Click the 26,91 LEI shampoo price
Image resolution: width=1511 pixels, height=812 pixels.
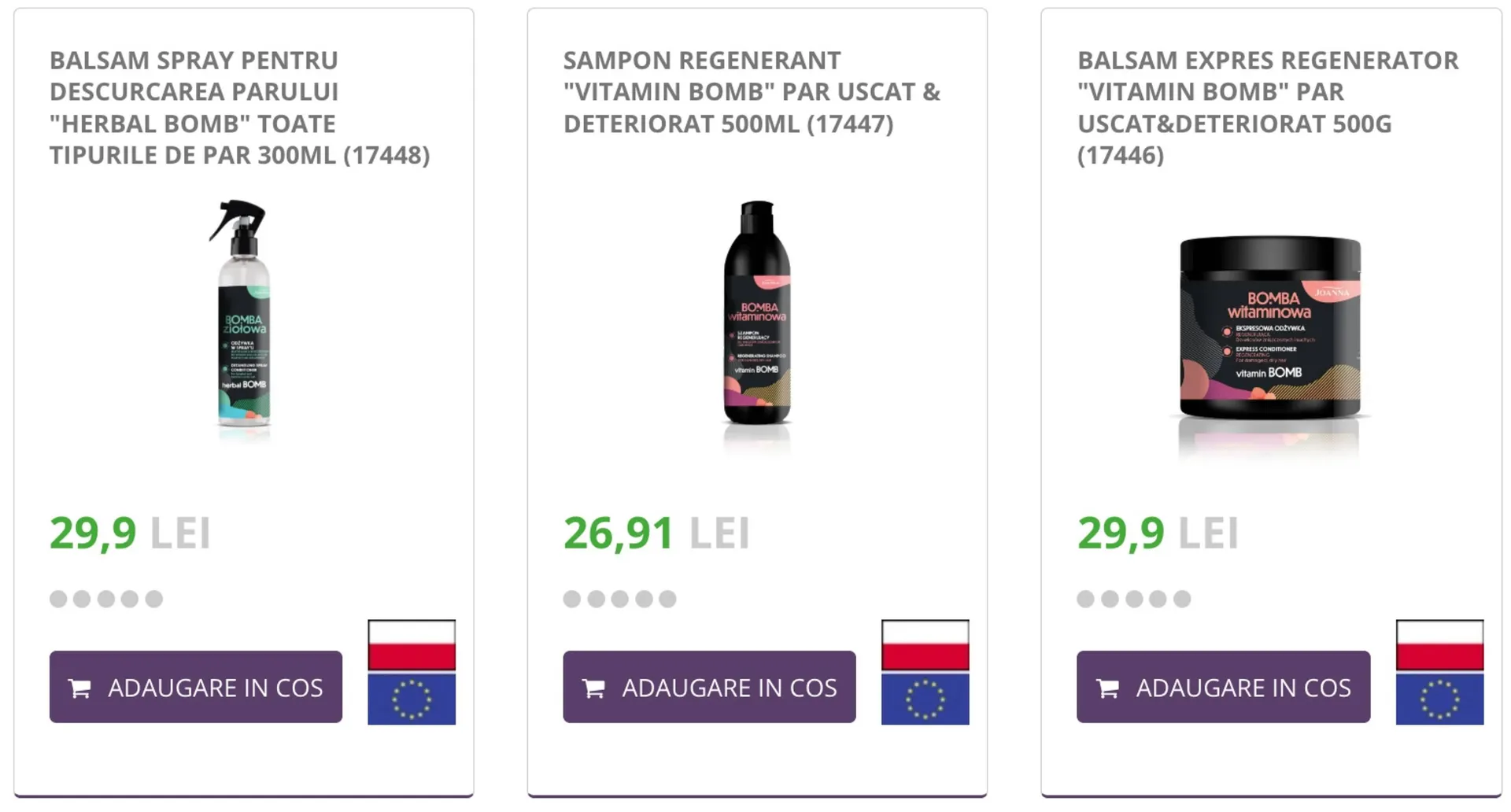(656, 533)
